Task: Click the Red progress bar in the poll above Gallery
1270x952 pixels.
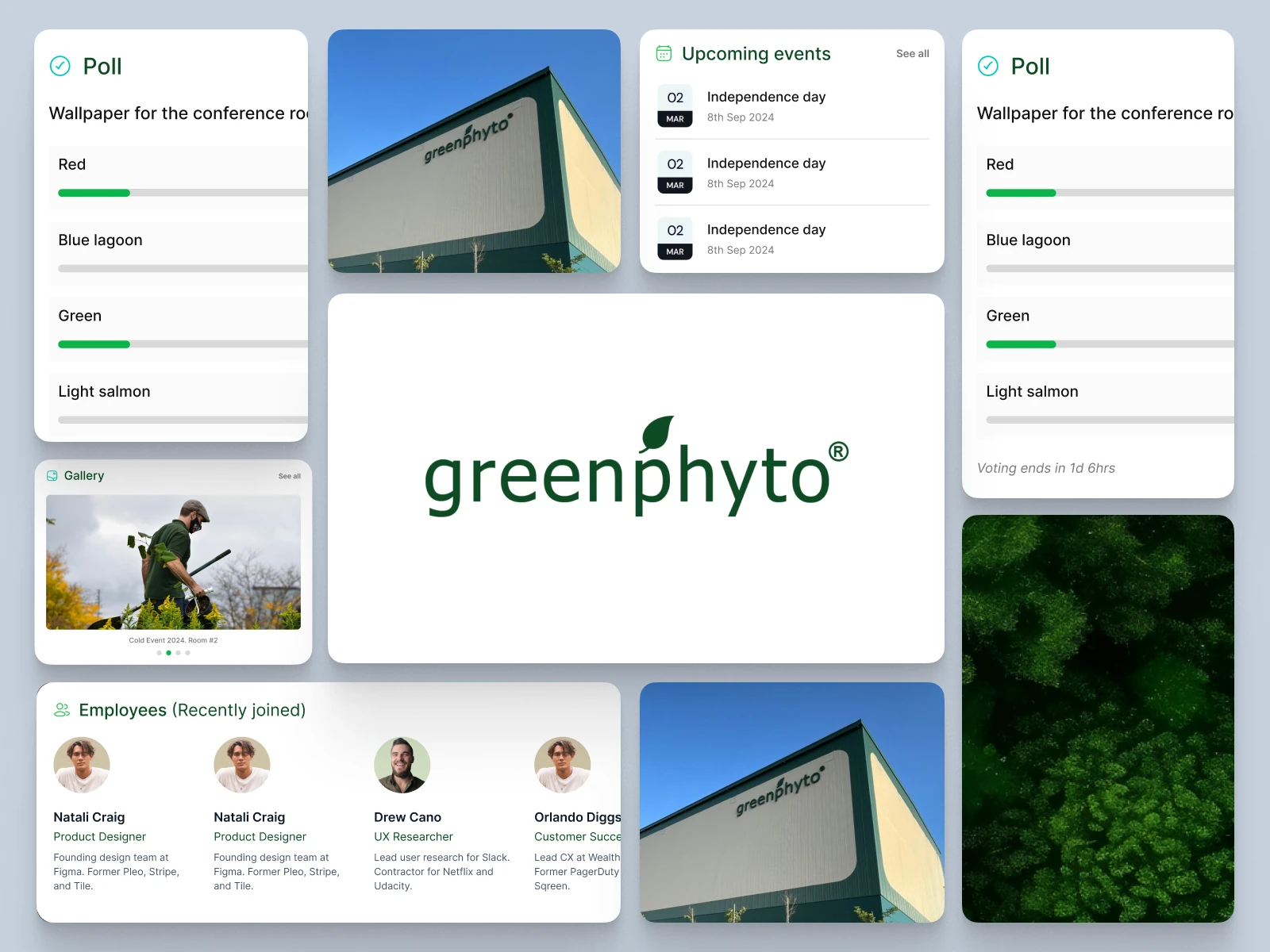Action: [x=183, y=193]
